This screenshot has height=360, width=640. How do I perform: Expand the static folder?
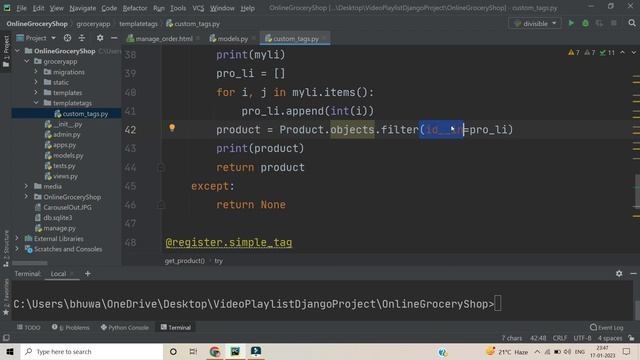pos(36,82)
